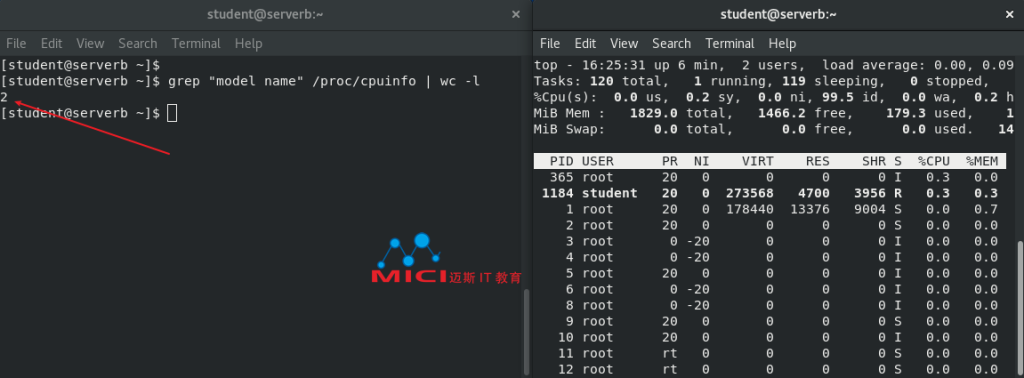Open Edit menu in left terminal window

coord(51,44)
